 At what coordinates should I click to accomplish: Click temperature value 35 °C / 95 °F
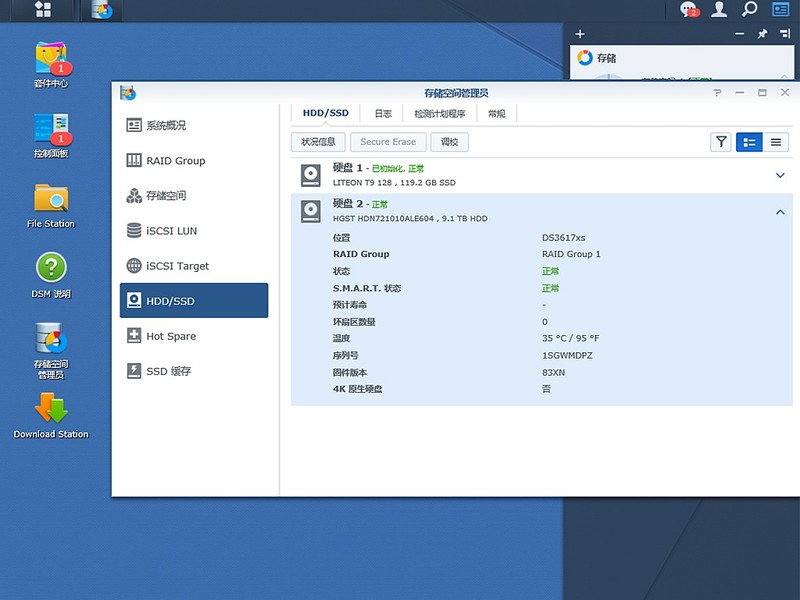tap(570, 338)
